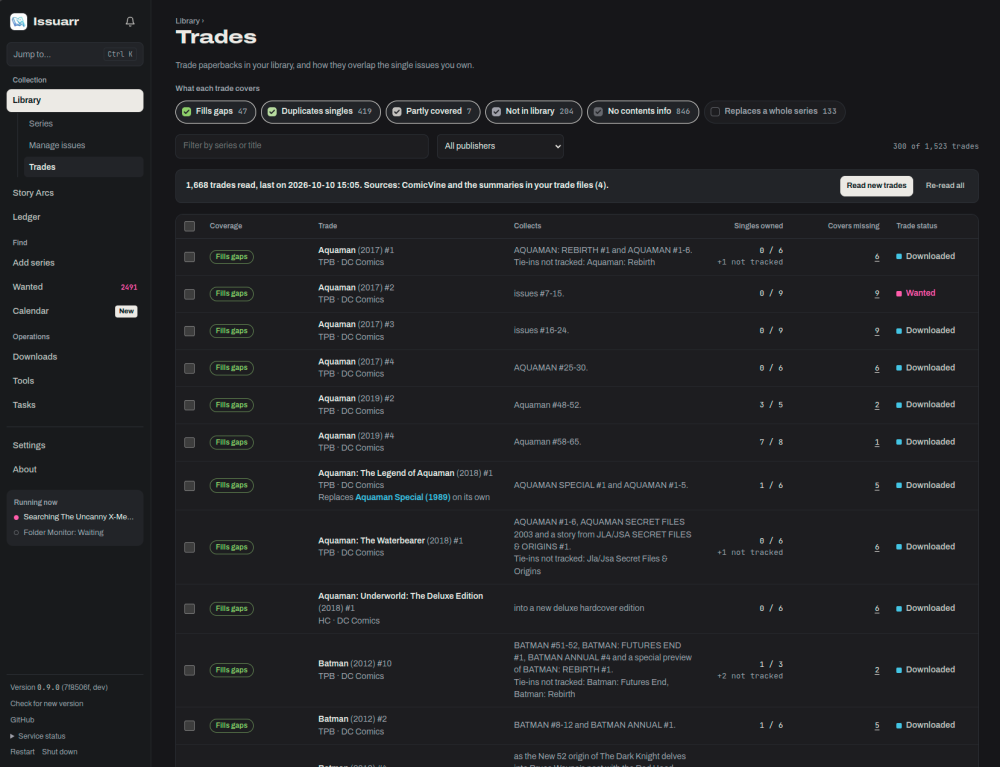
Task: Open the Aquaman: The Waterbearer trade title
Action: pyautogui.click(x=371, y=541)
